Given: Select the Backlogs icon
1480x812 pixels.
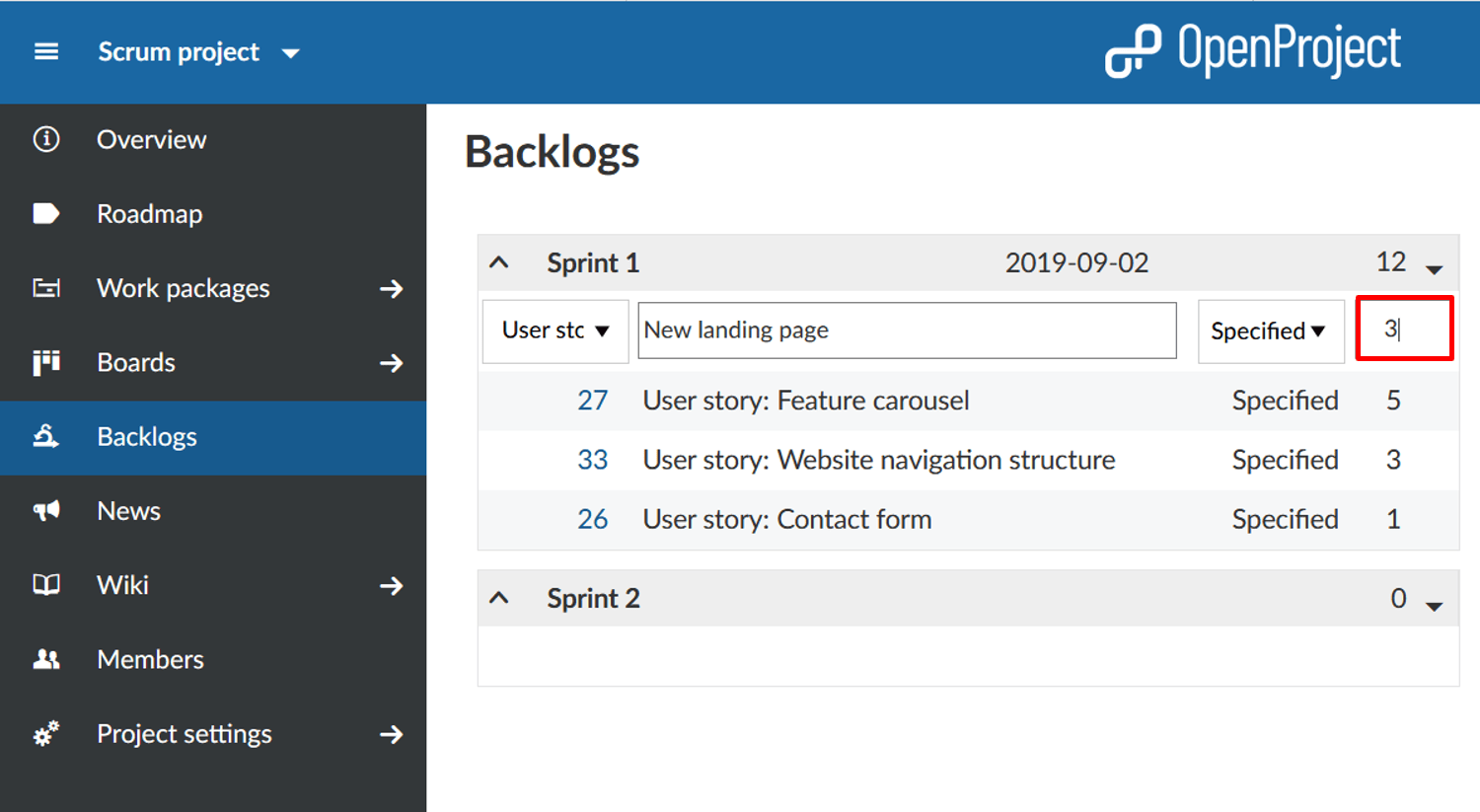Looking at the screenshot, I should (45, 436).
